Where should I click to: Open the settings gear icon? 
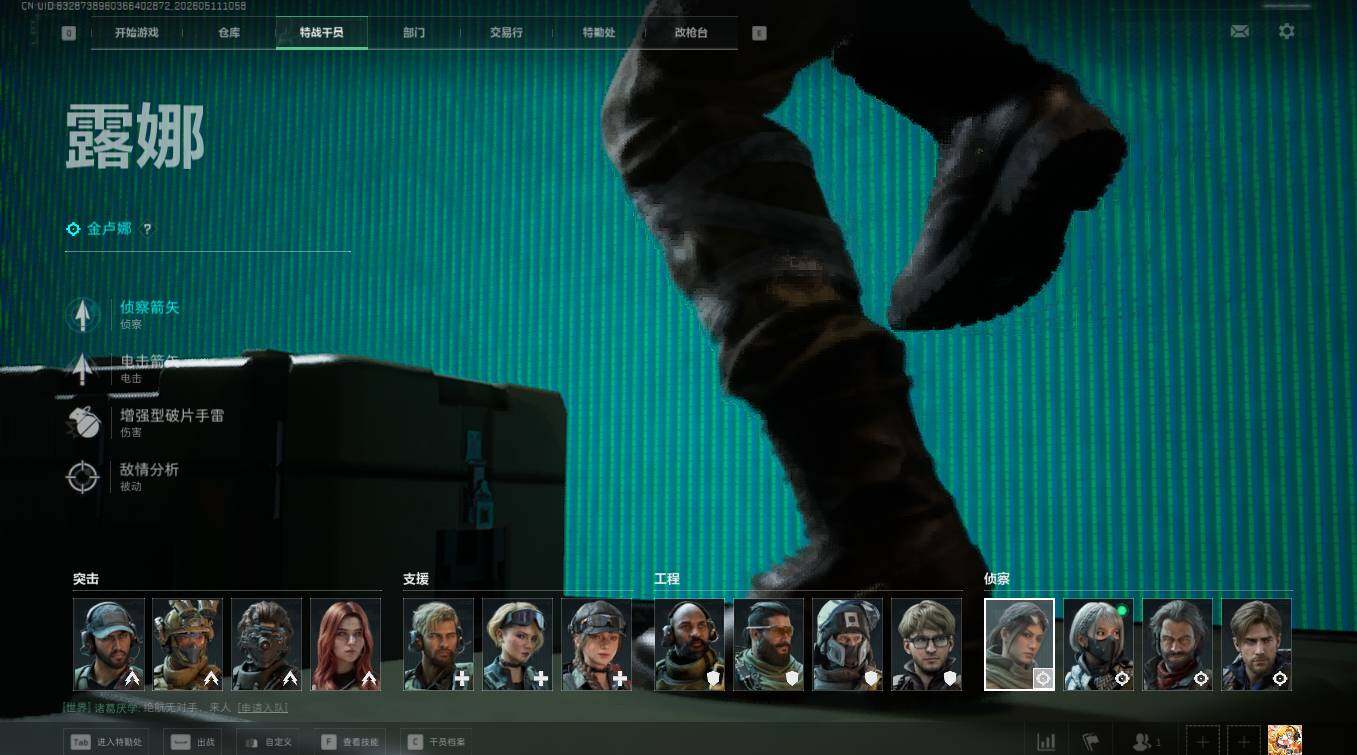click(1287, 31)
